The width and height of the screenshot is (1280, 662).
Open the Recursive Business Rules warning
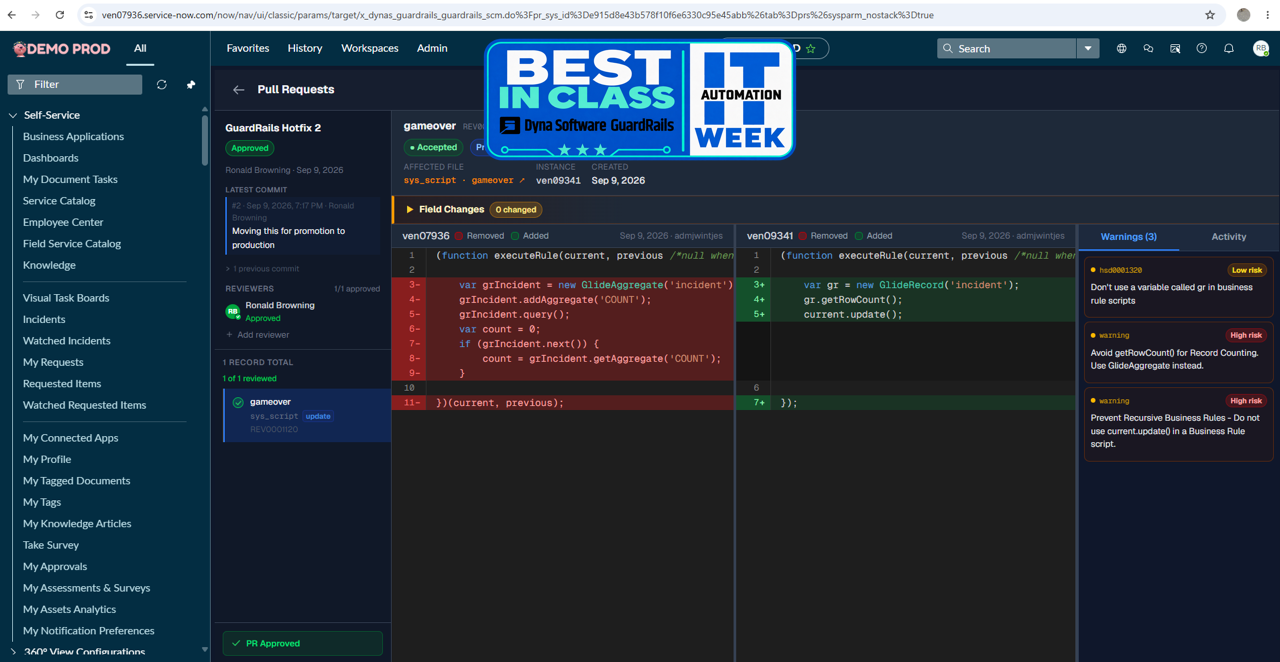click(x=1178, y=423)
